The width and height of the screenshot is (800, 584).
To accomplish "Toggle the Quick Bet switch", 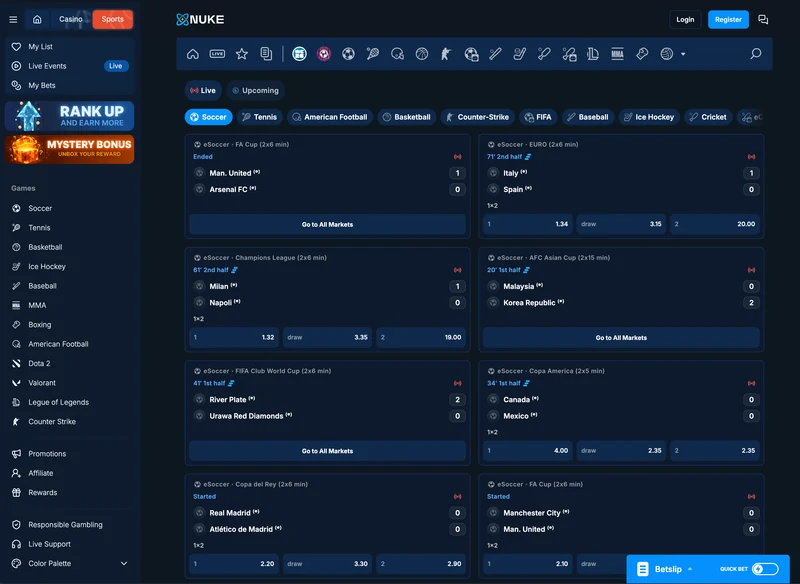I will tap(765, 569).
